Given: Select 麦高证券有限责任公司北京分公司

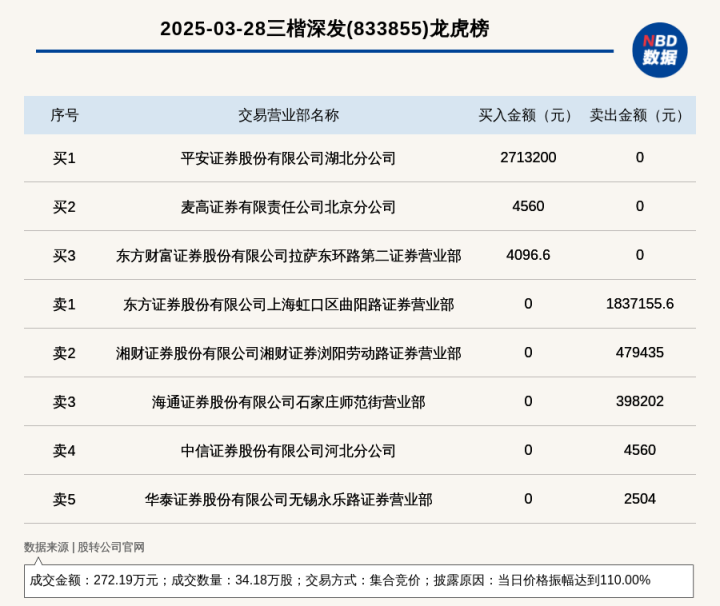Looking at the screenshot, I should (288, 207).
